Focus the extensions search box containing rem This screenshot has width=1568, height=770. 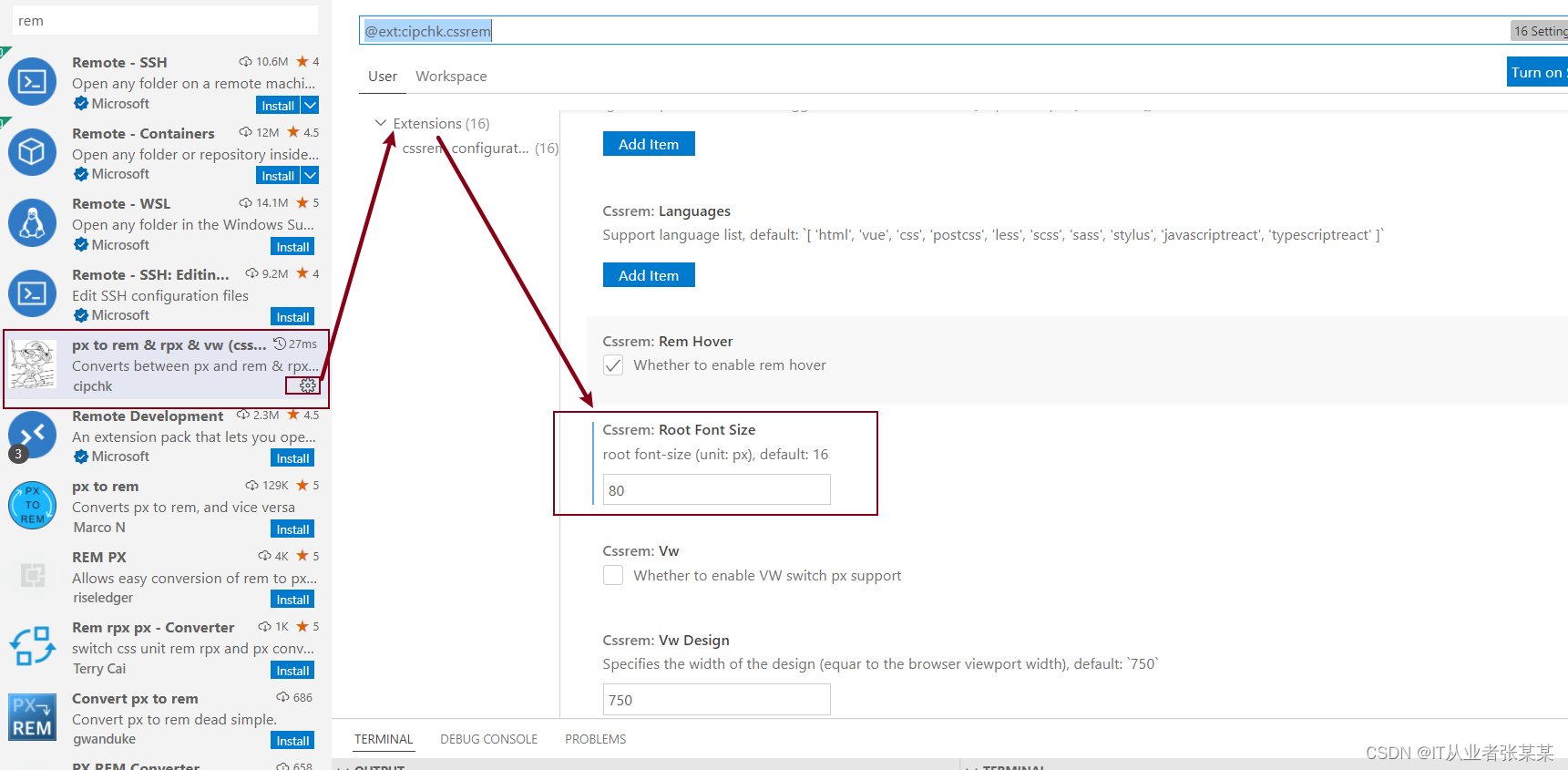click(165, 20)
